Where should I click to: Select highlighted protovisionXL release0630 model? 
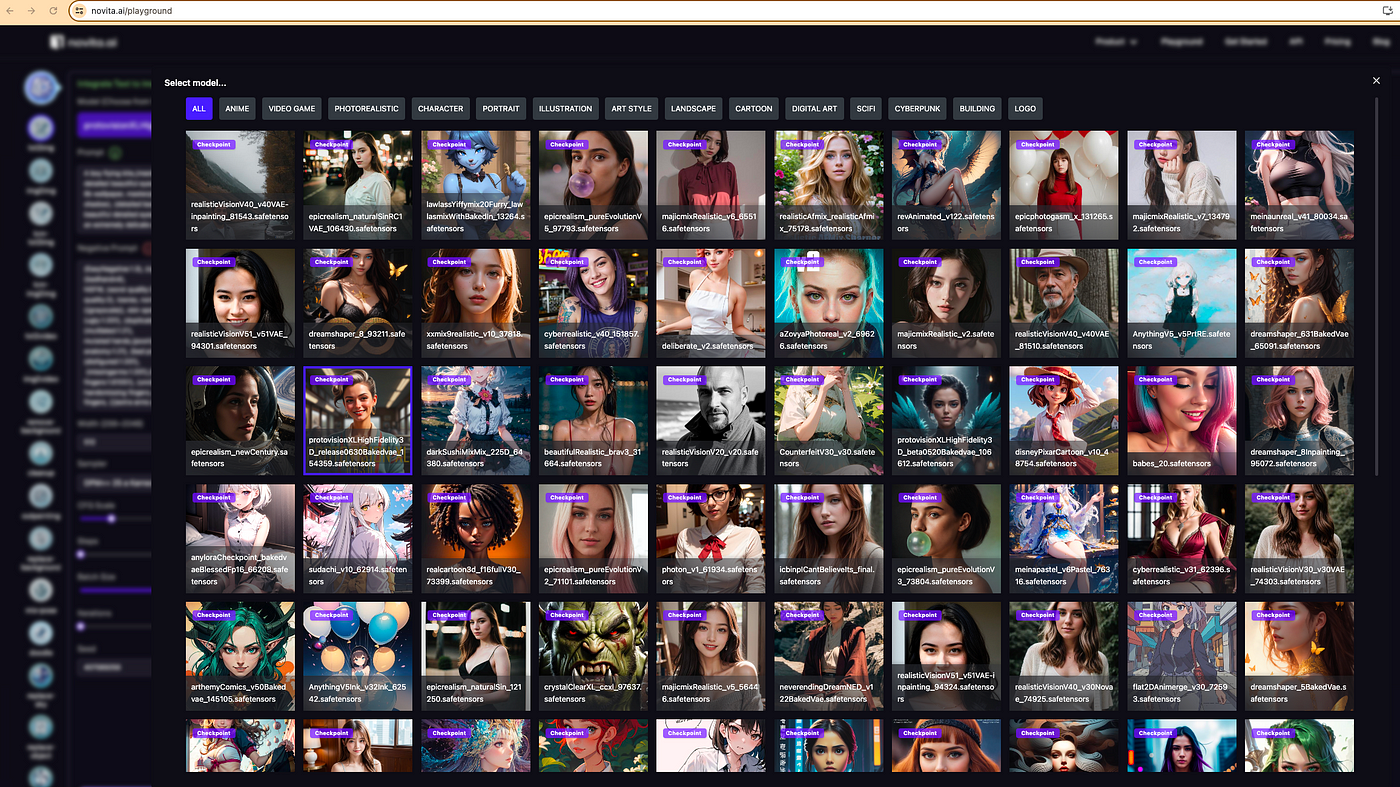[x=358, y=420]
